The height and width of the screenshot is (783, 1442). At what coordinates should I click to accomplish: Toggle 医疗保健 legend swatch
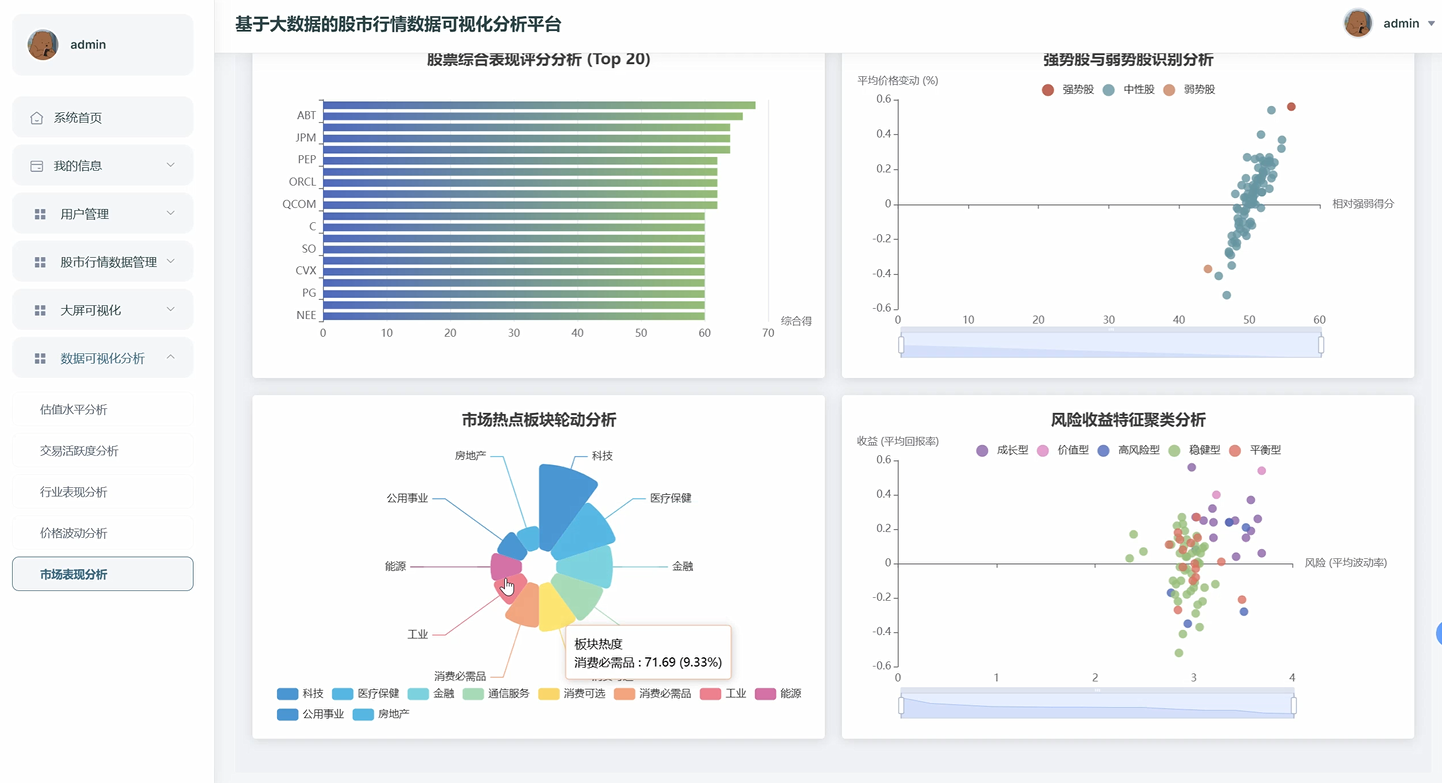coord(343,694)
